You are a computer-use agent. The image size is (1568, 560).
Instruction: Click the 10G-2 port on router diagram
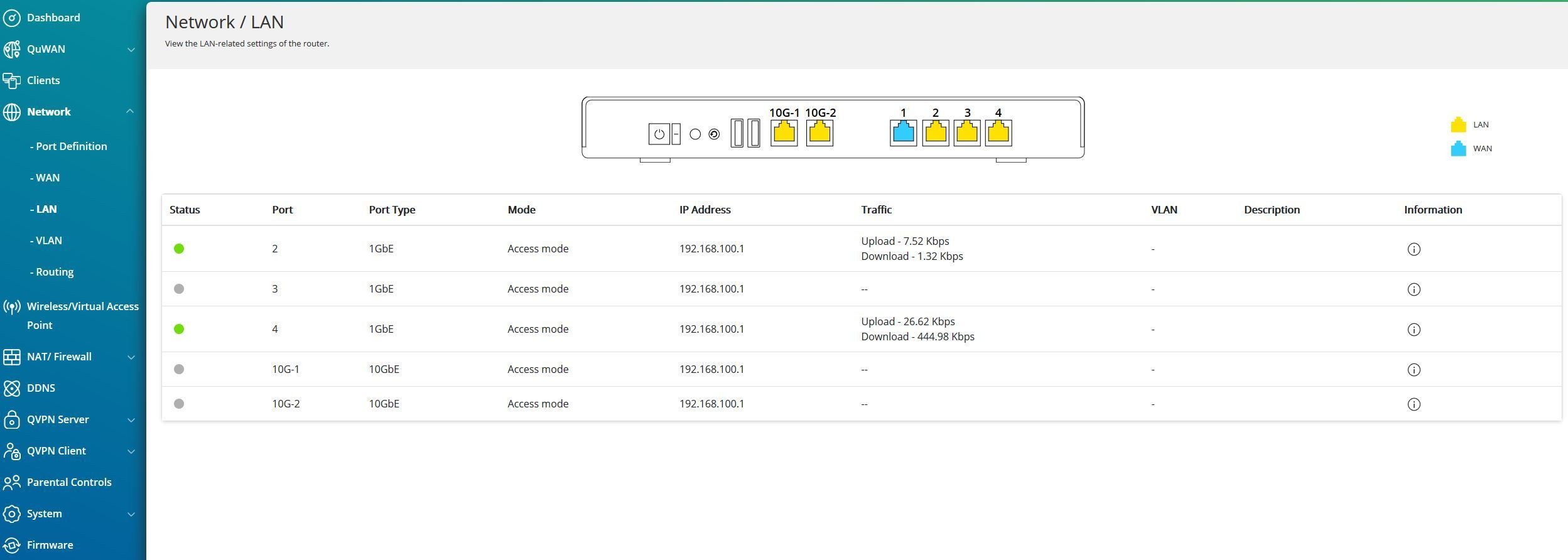[819, 132]
